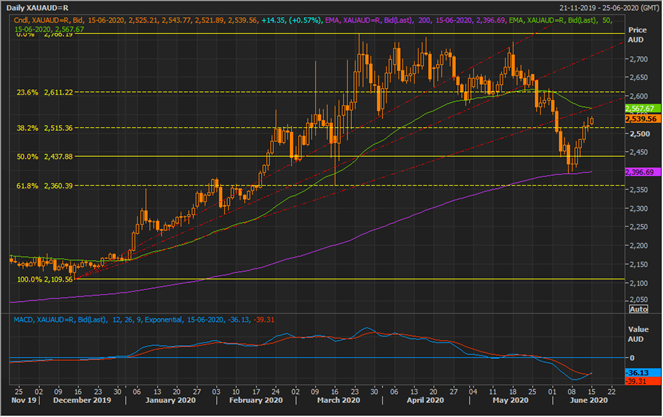The image size is (663, 417).
Task: Click the MACD value tag -36.13
Action: click(643, 373)
